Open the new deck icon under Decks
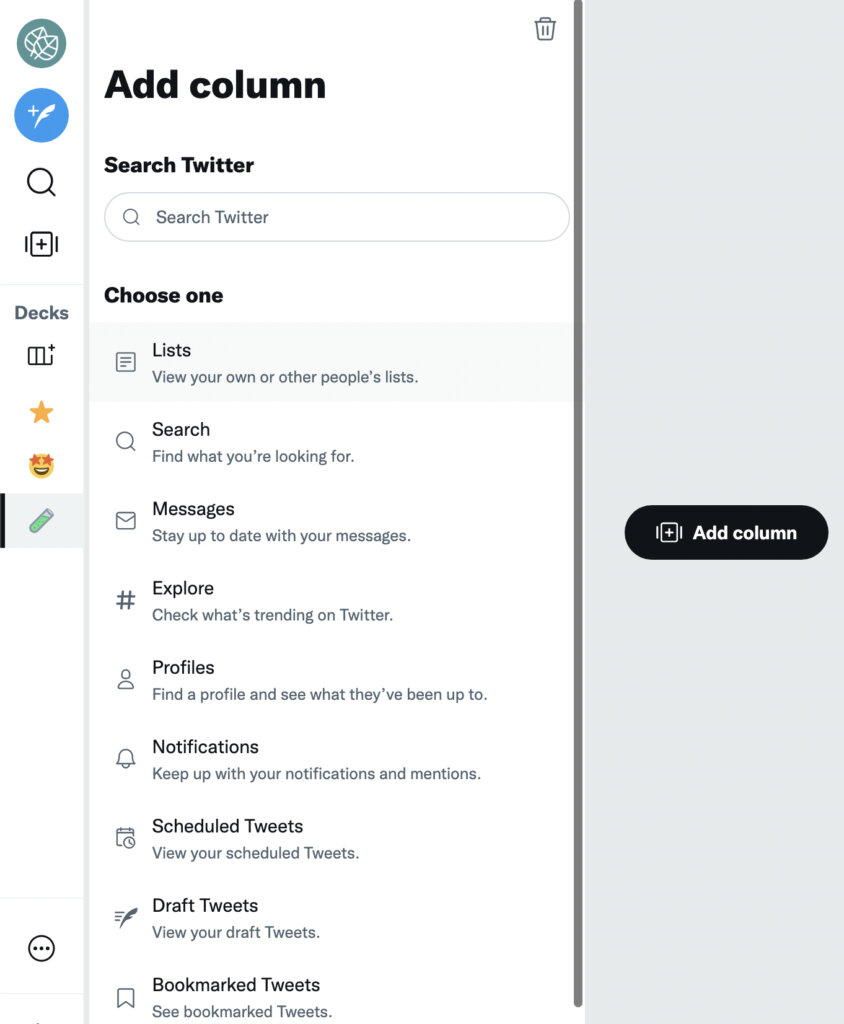 coord(41,354)
